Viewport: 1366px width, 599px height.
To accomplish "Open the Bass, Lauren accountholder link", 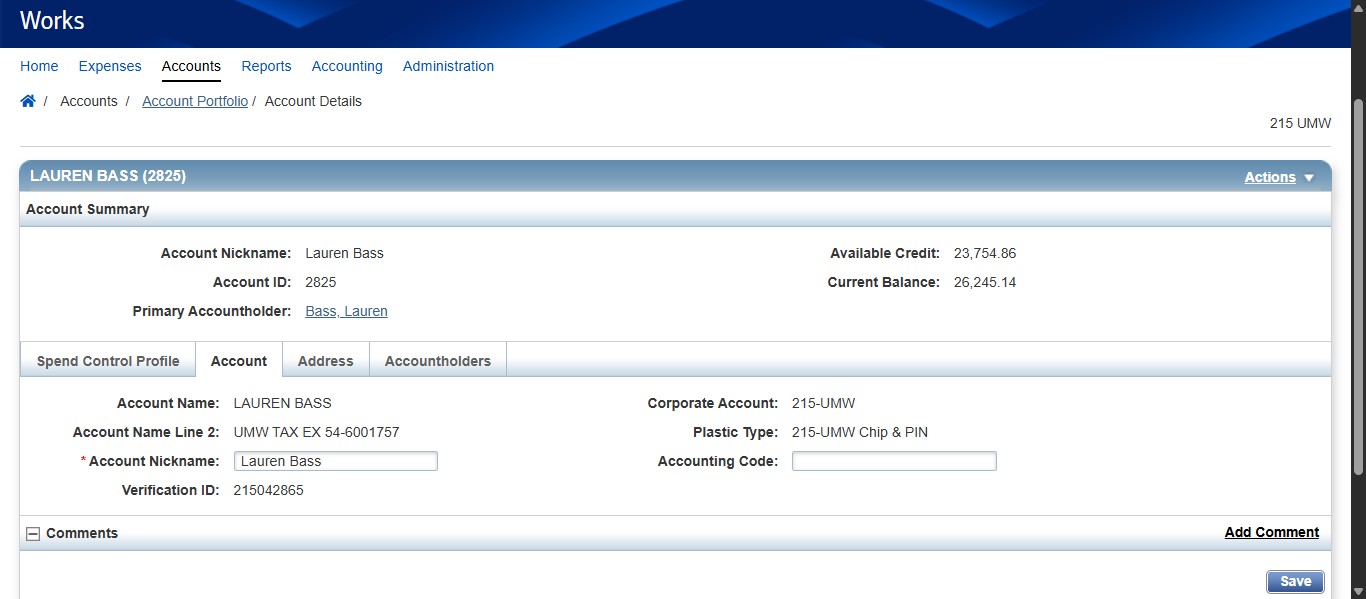I will [346, 311].
